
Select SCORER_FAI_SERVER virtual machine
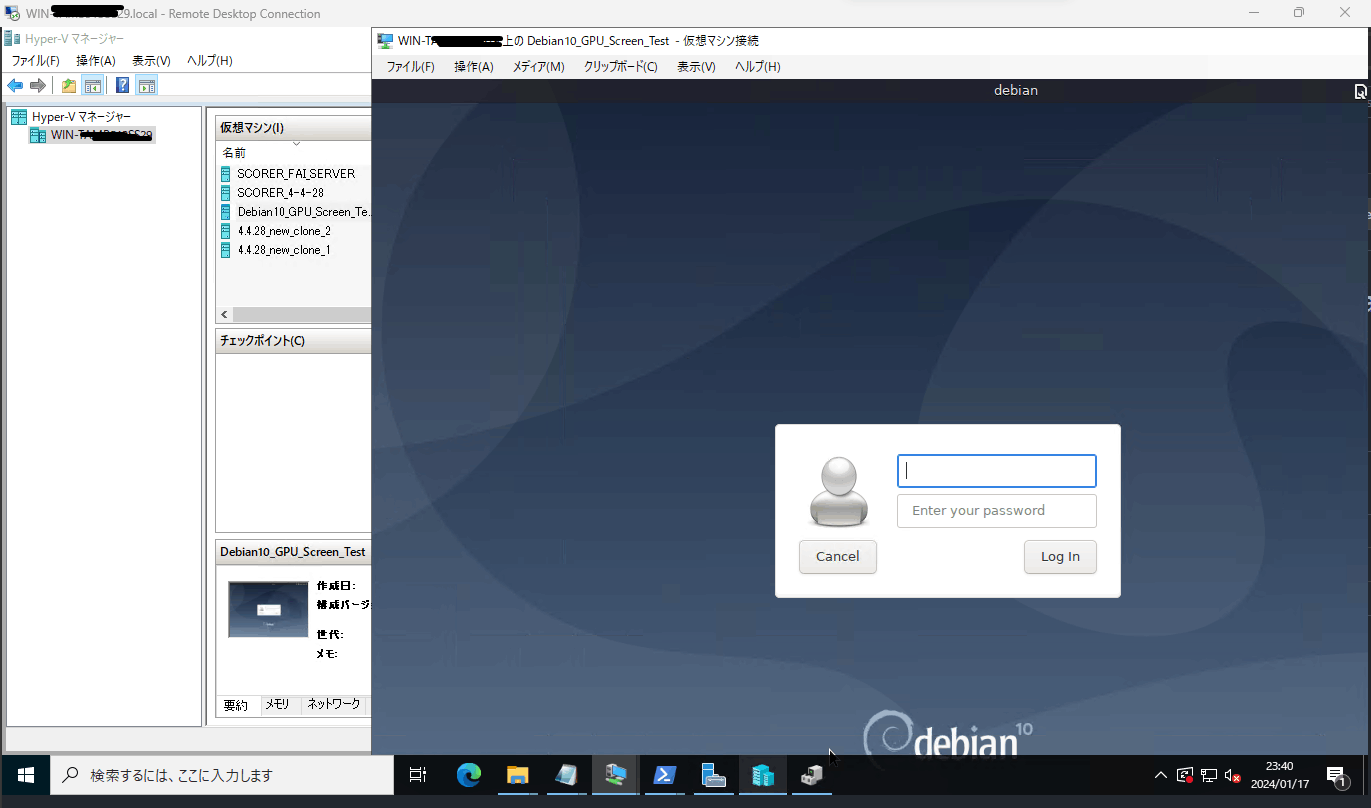(x=296, y=174)
